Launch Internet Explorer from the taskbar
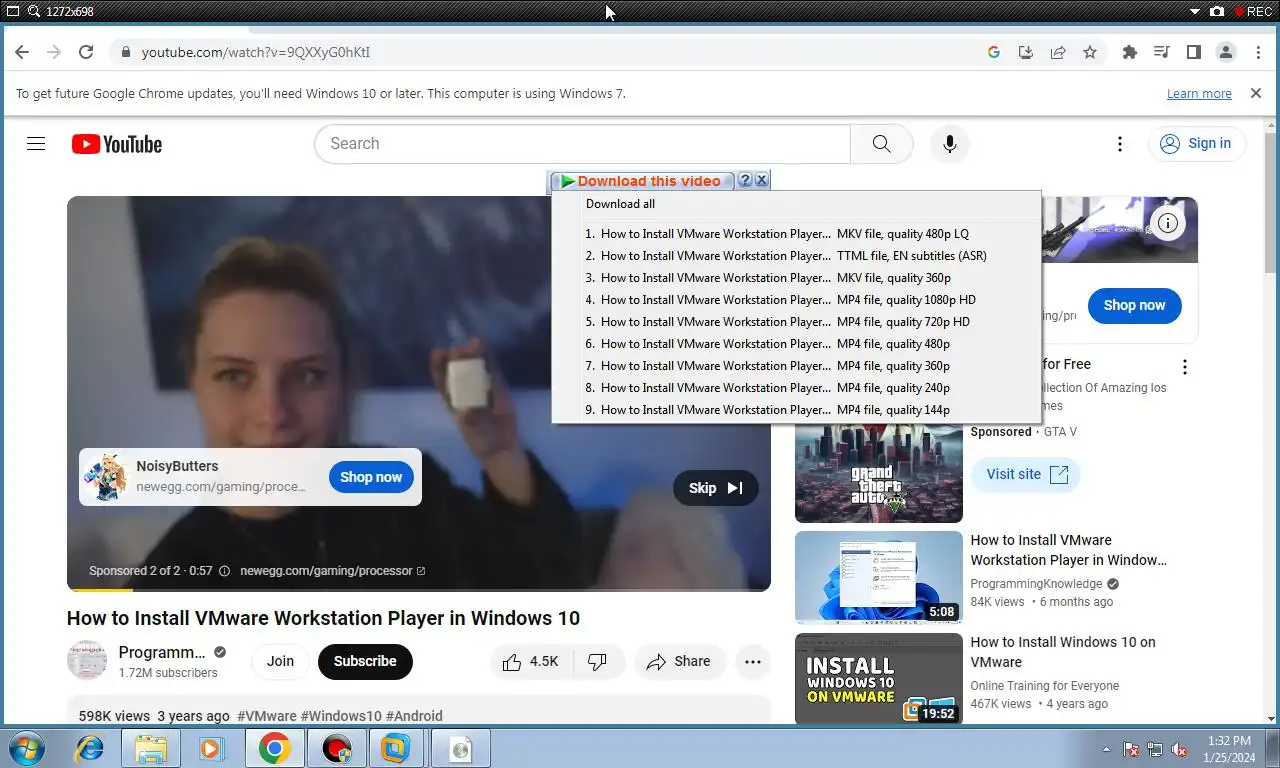Image resolution: width=1280 pixels, height=768 pixels. [x=90, y=748]
